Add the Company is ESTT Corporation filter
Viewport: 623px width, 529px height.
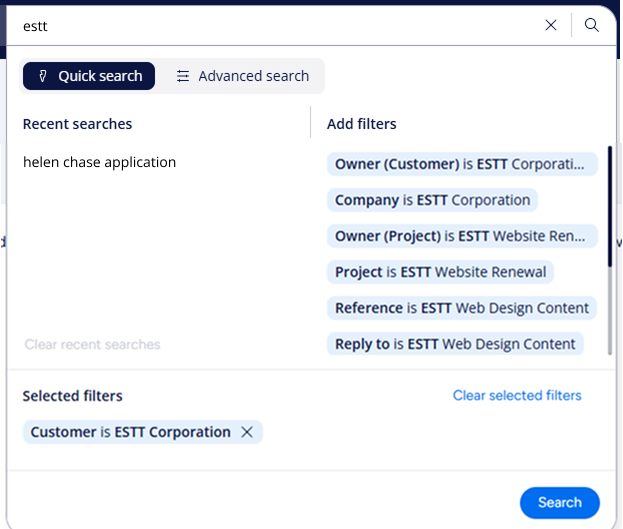pyautogui.click(x=432, y=200)
